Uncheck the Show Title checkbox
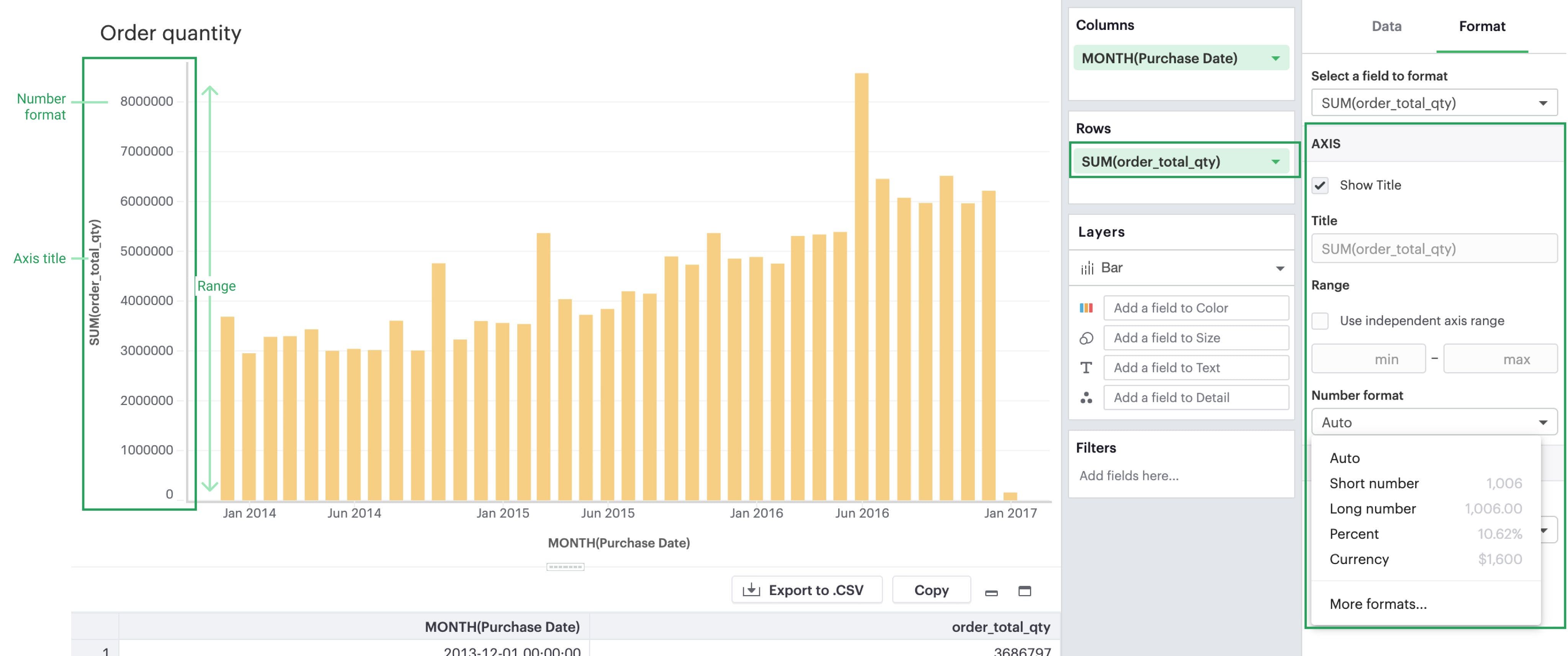Screen dimensions: 1568x656 [x=1319, y=186]
